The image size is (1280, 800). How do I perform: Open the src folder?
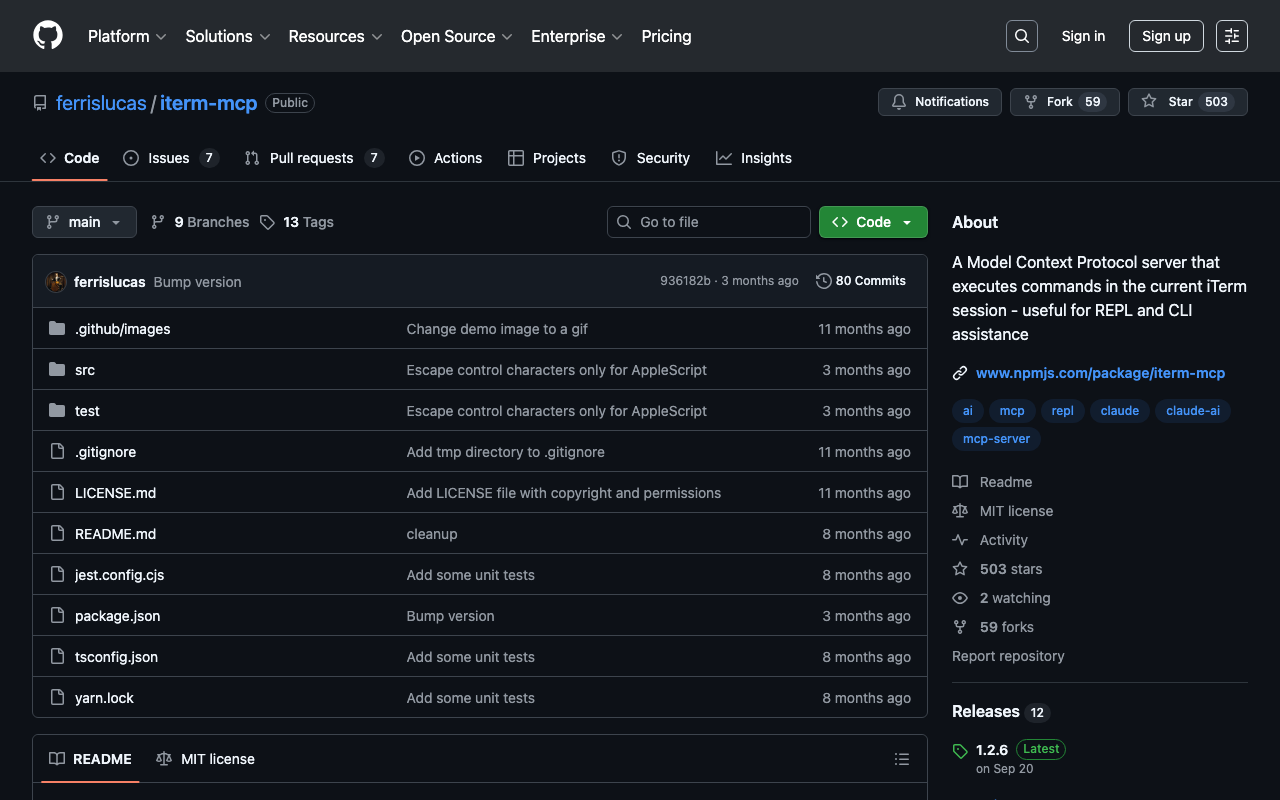[x=85, y=370]
